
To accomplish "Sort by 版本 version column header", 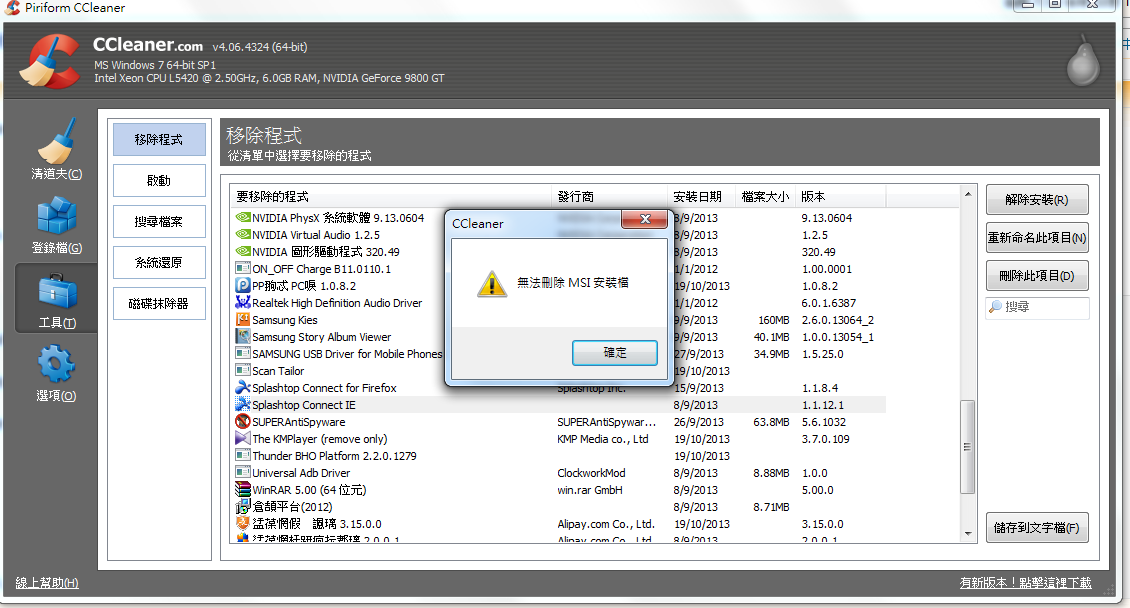I will pyautogui.click(x=840, y=197).
